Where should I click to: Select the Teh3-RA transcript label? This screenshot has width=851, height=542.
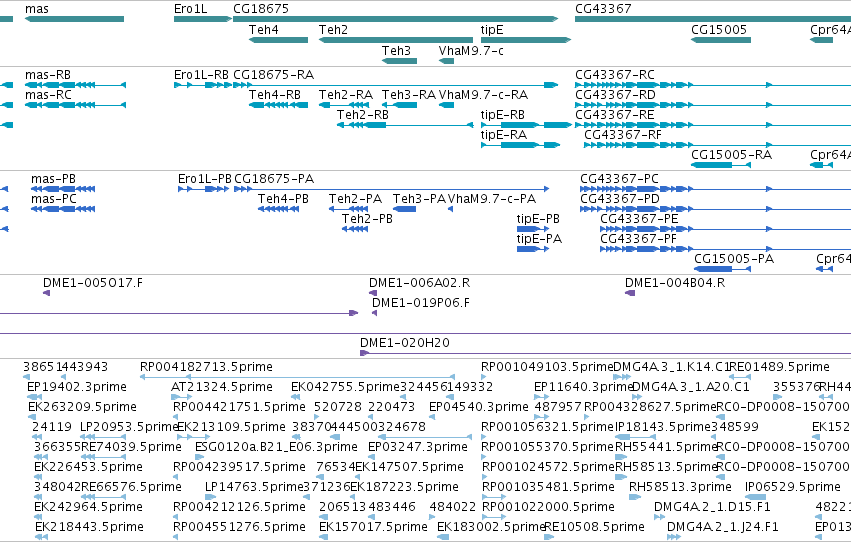tap(409, 95)
